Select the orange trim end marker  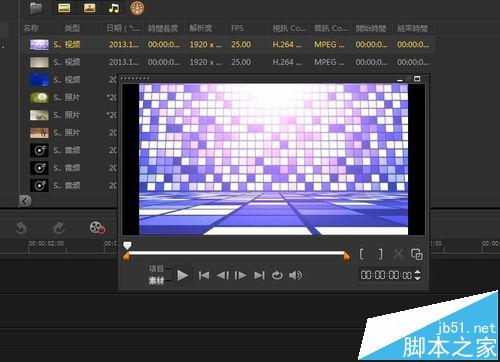(x=347, y=256)
